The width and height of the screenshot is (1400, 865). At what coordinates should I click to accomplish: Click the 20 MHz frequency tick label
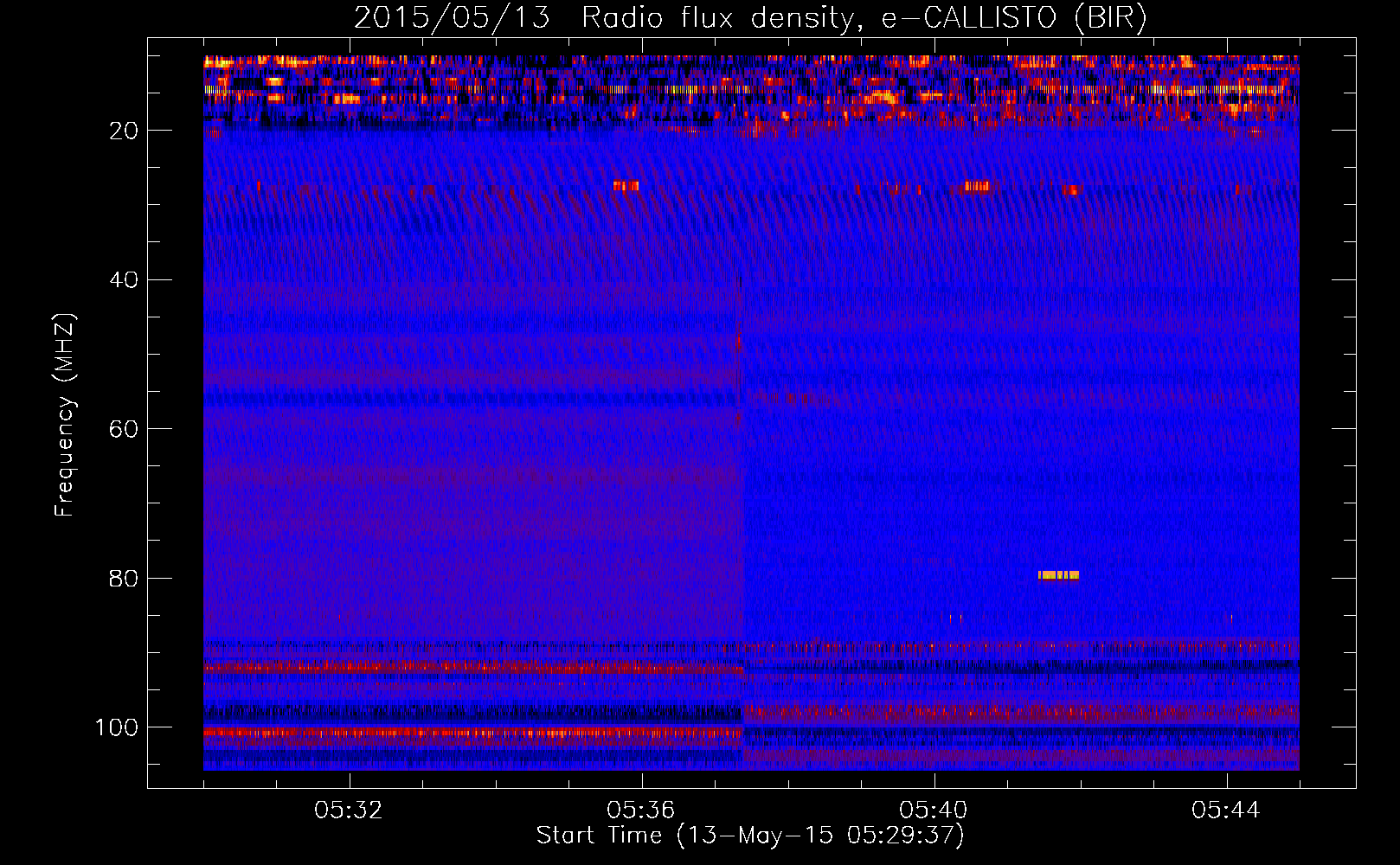click(124, 131)
